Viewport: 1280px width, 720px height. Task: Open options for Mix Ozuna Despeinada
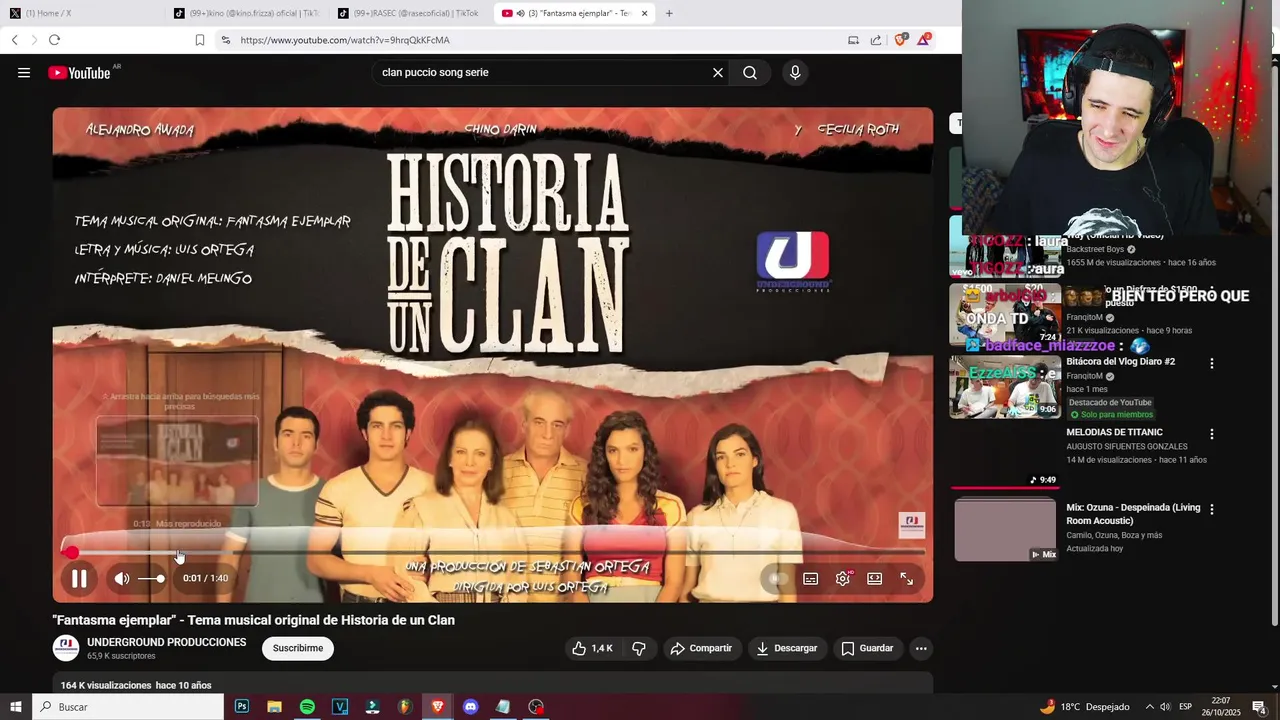[1212, 509]
